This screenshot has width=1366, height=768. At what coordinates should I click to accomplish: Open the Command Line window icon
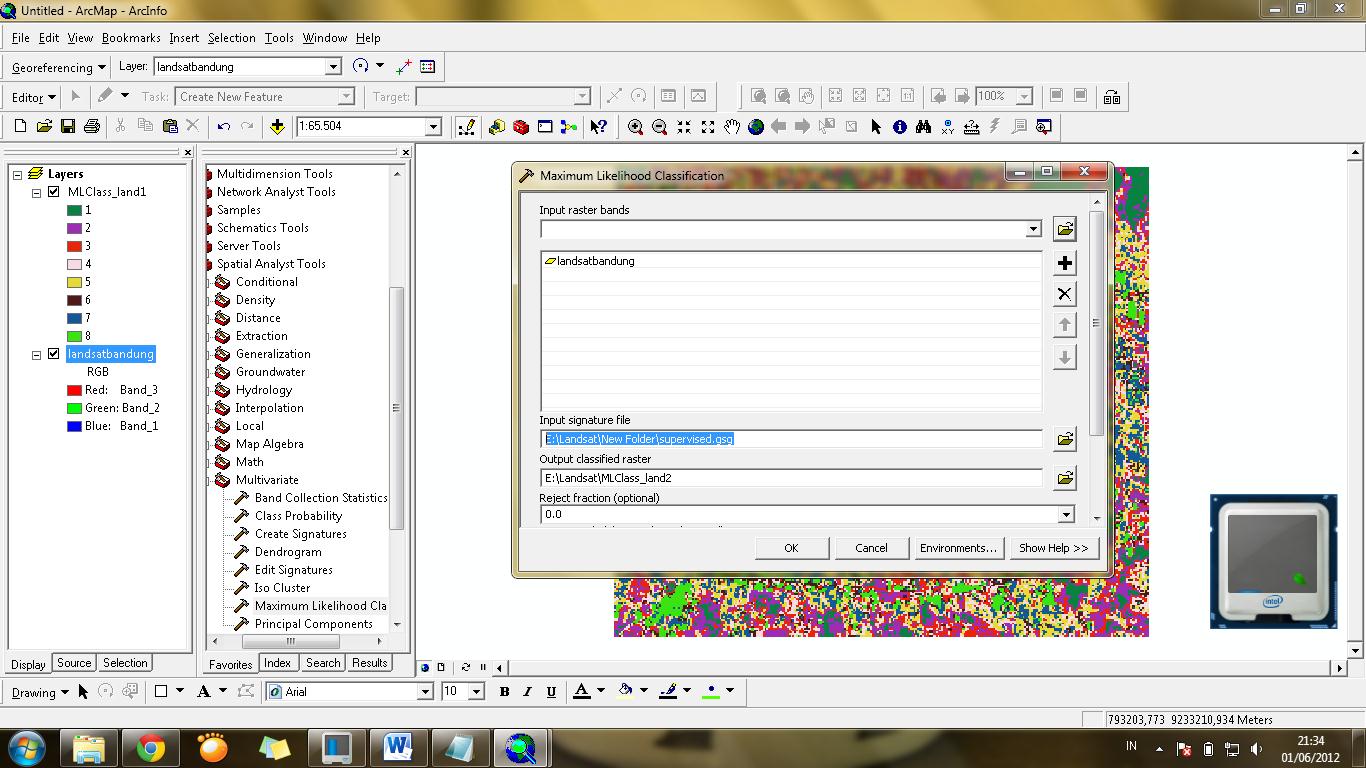click(x=545, y=126)
